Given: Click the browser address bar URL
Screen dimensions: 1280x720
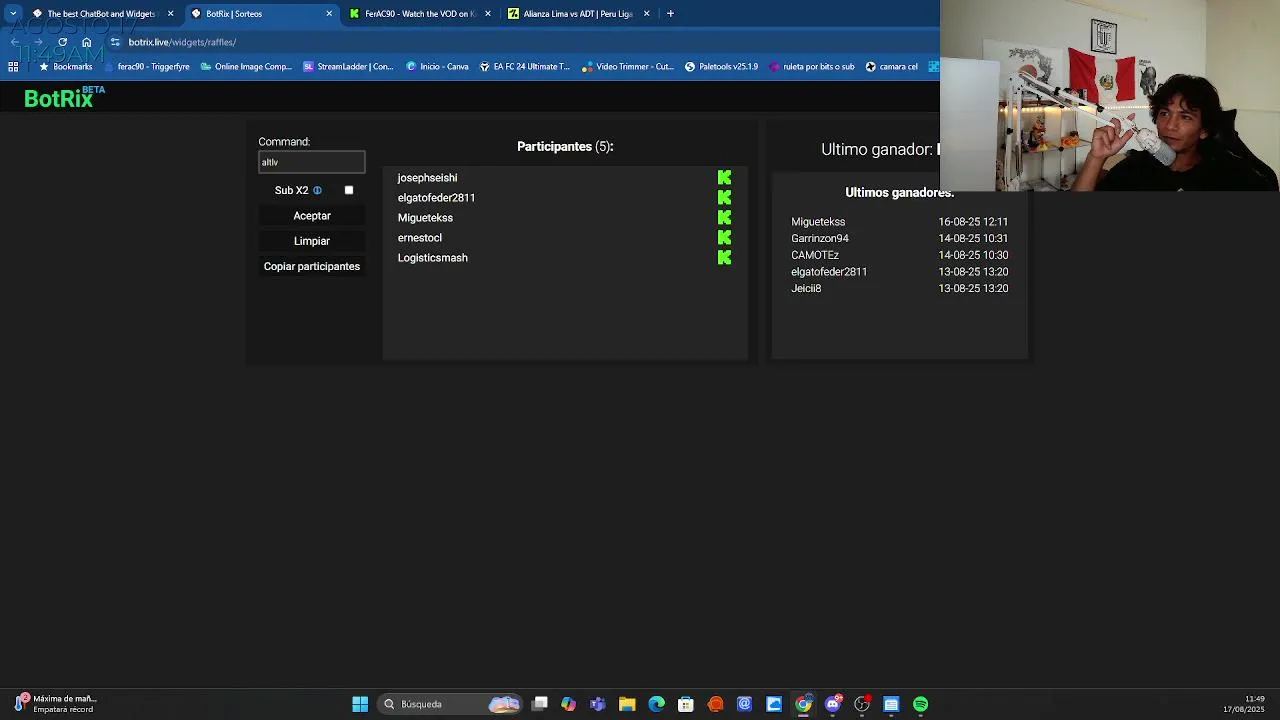Looking at the screenshot, I should pyautogui.click(x=182, y=42).
